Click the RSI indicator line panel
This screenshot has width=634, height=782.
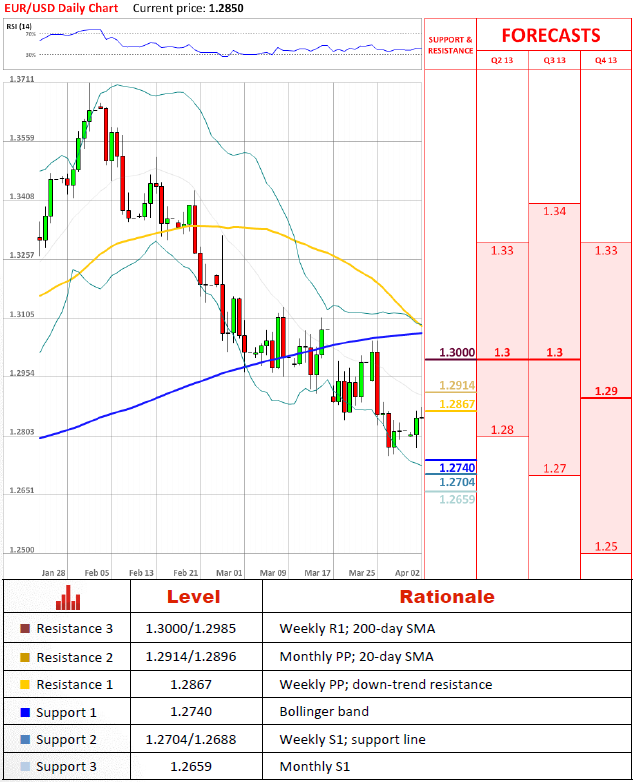[x=212, y=44]
